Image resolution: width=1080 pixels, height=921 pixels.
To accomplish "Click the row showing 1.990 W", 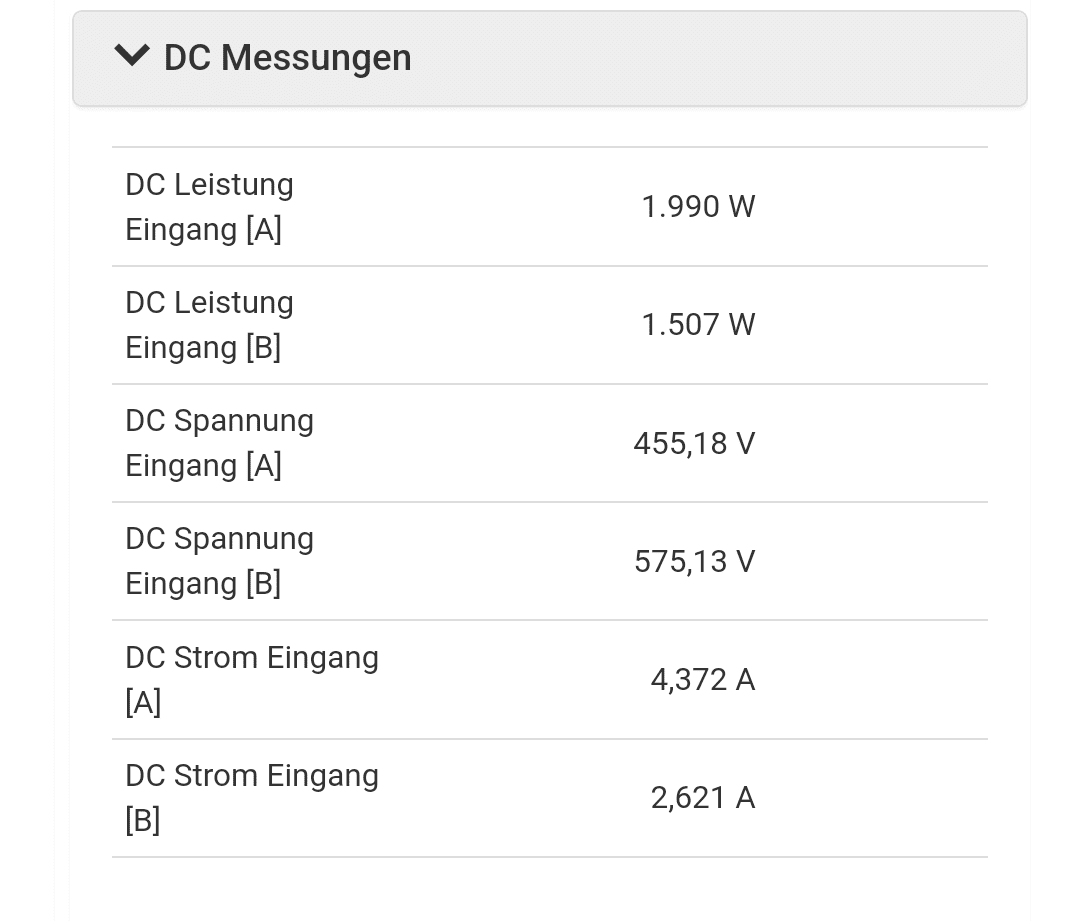I will point(550,207).
